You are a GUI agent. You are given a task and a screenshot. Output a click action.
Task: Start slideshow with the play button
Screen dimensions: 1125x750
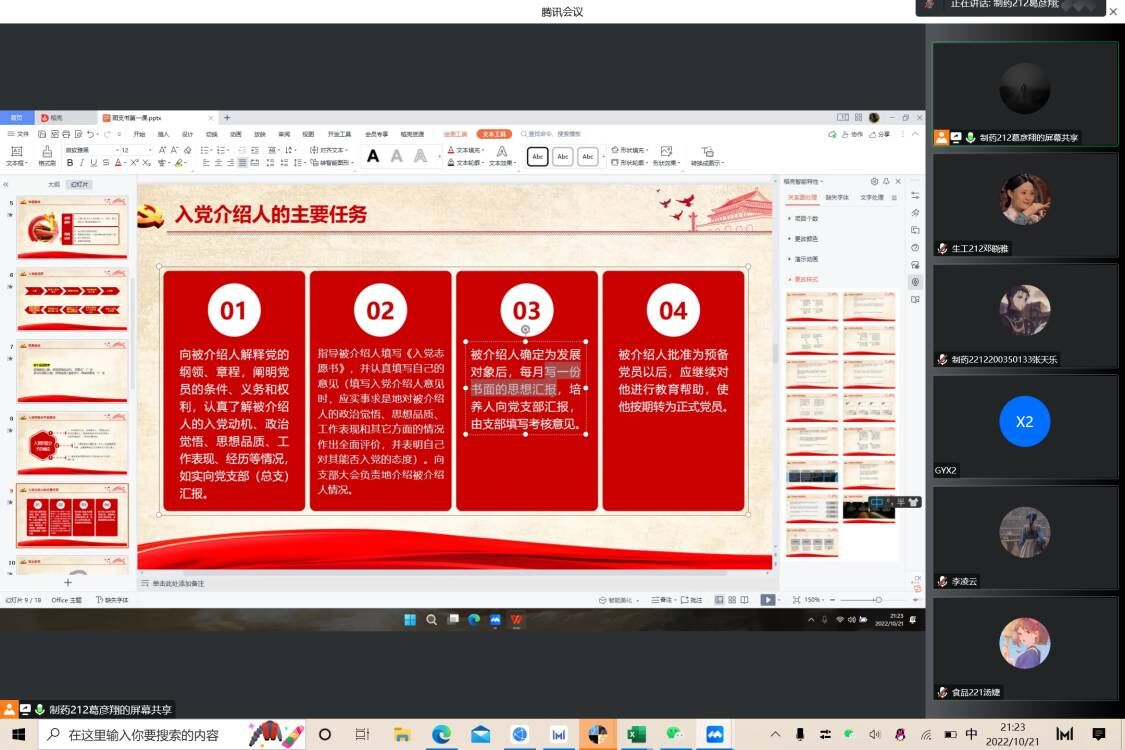[767, 600]
